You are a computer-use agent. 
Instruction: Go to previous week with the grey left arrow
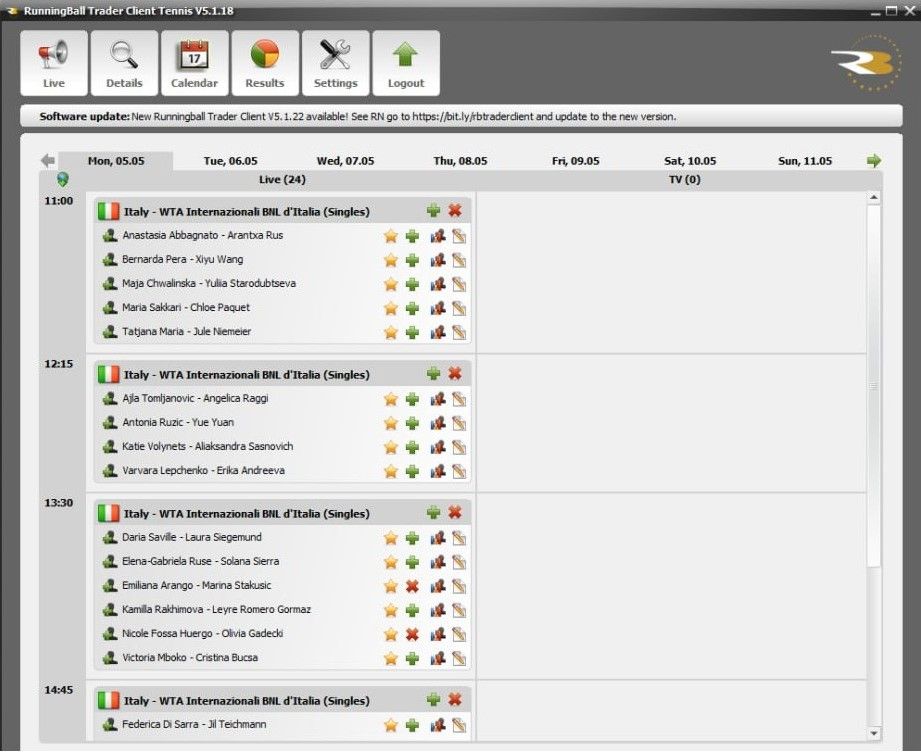pos(48,160)
